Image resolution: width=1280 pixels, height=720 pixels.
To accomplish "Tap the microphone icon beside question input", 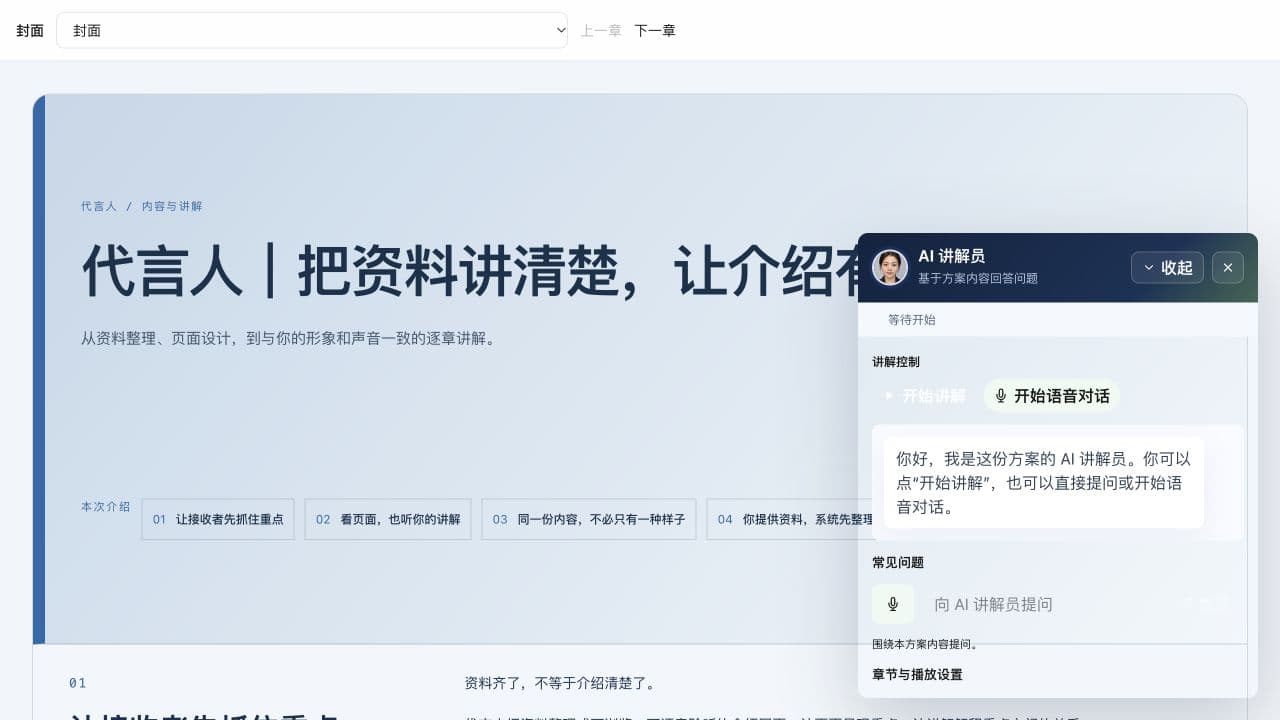I will click(893, 604).
